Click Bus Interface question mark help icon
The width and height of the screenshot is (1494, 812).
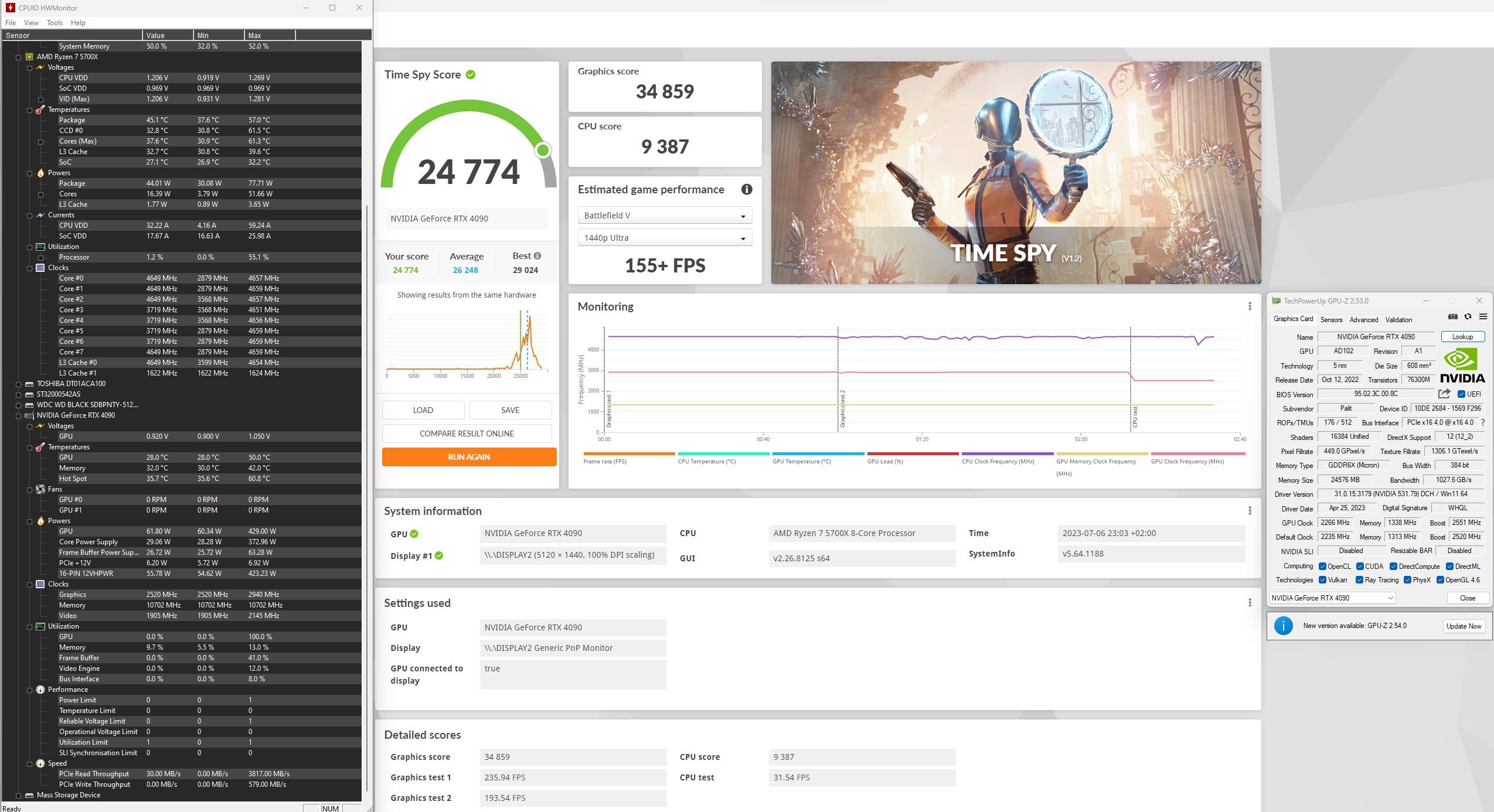click(1483, 422)
